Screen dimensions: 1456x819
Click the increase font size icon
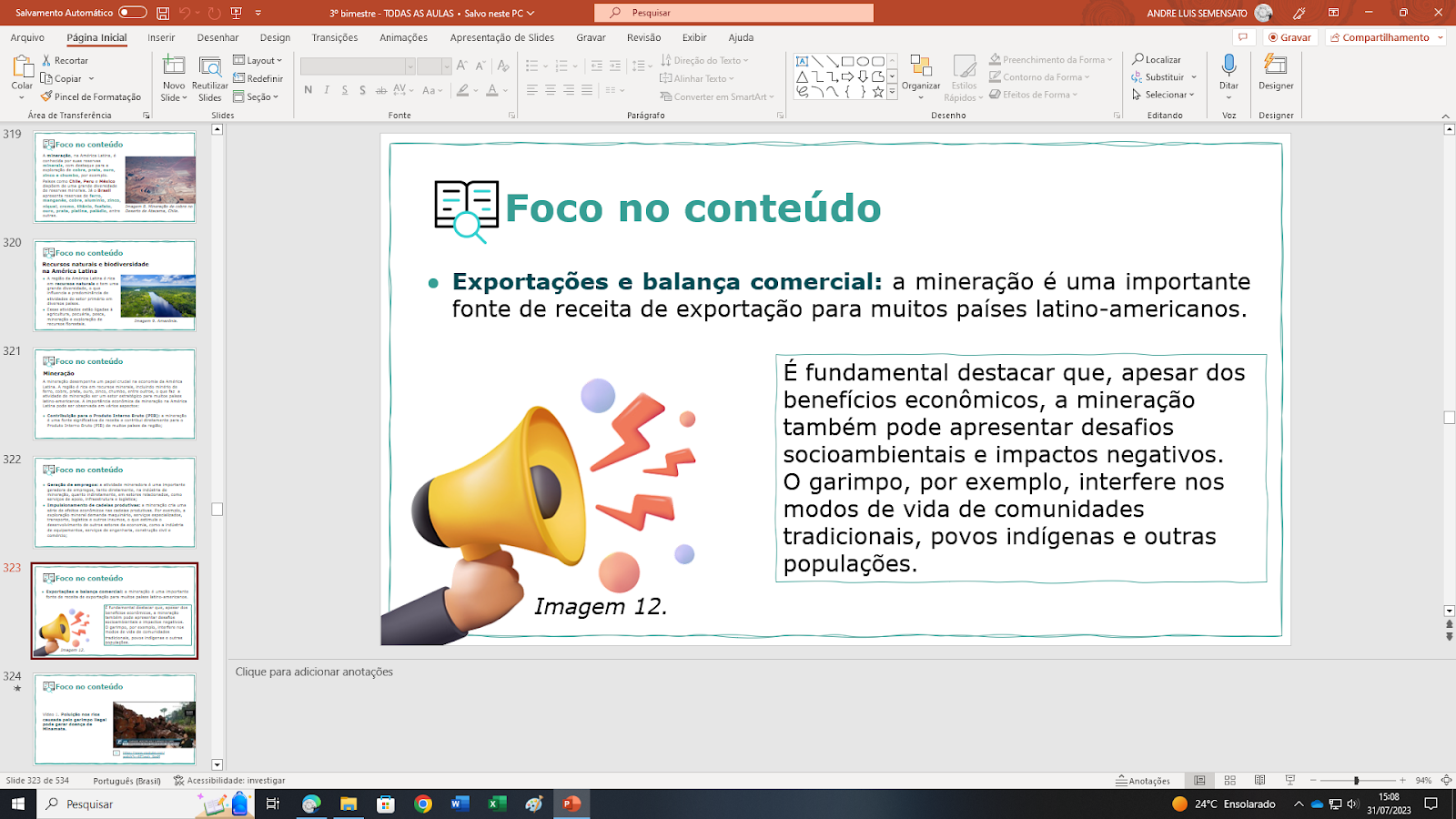click(x=462, y=66)
